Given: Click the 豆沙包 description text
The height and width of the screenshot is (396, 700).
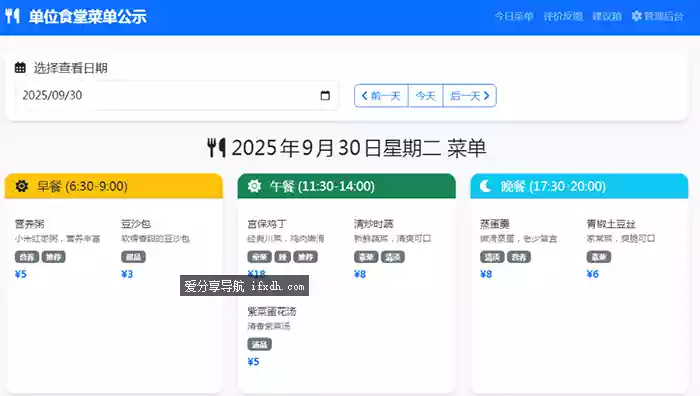Looking at the screenshot, I should [155, 238].
